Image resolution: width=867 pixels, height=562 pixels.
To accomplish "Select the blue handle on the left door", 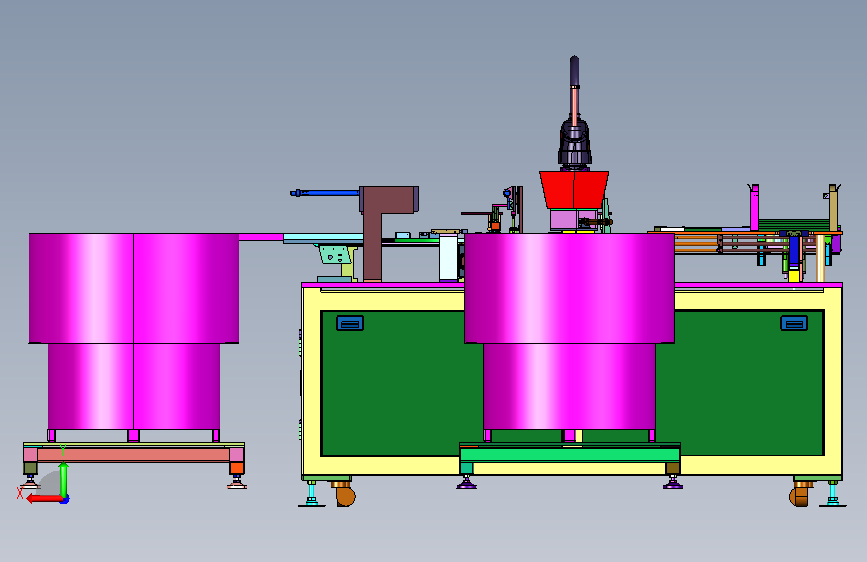I will coord(350,323).
